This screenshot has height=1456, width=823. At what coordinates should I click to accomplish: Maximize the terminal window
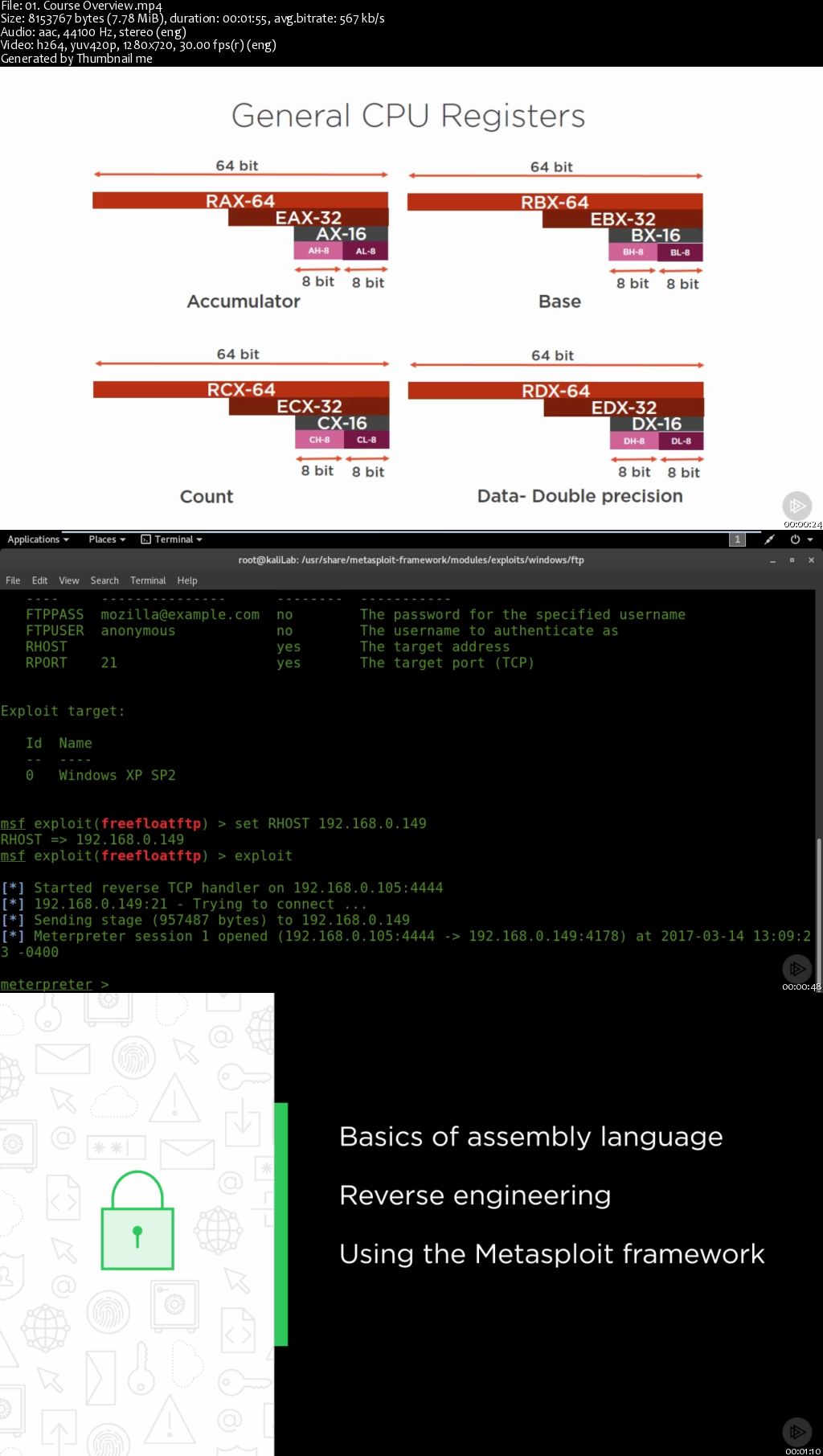point(792,560)
